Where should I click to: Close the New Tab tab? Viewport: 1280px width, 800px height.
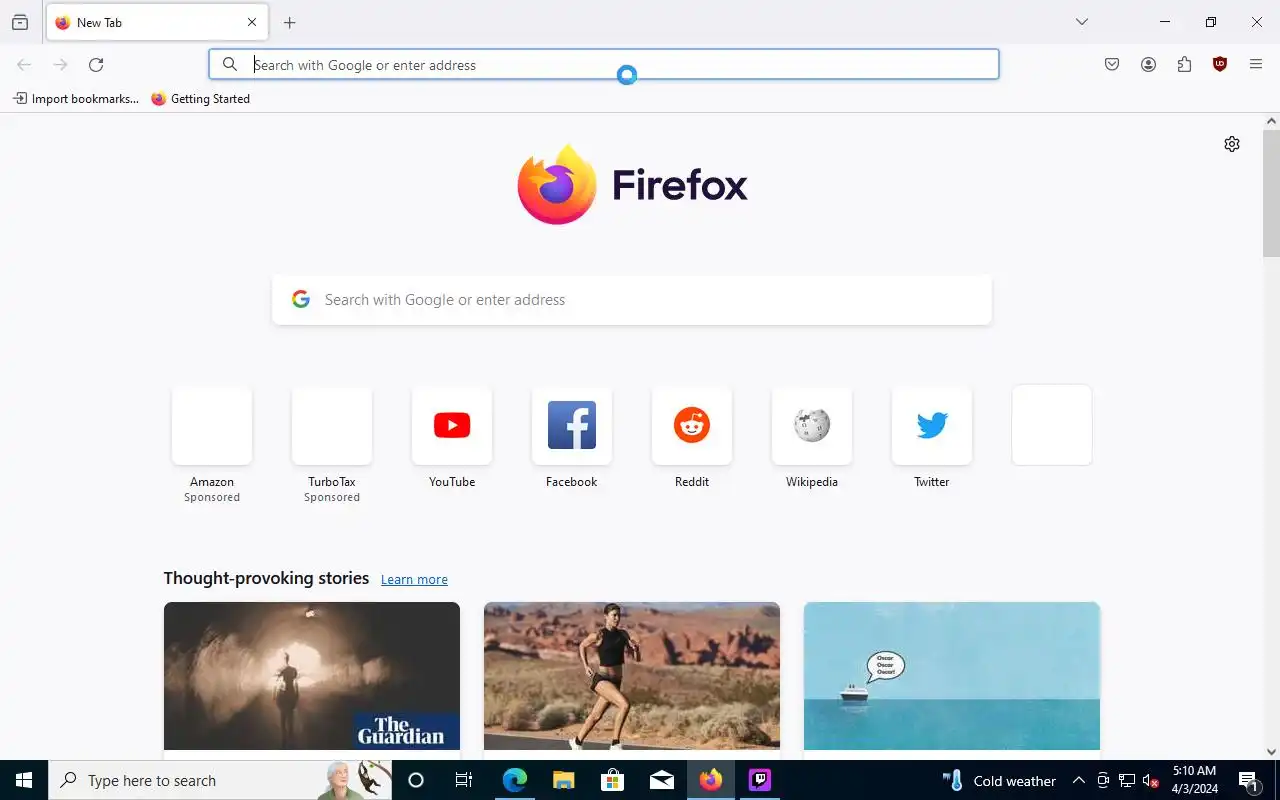pos(252,22)
